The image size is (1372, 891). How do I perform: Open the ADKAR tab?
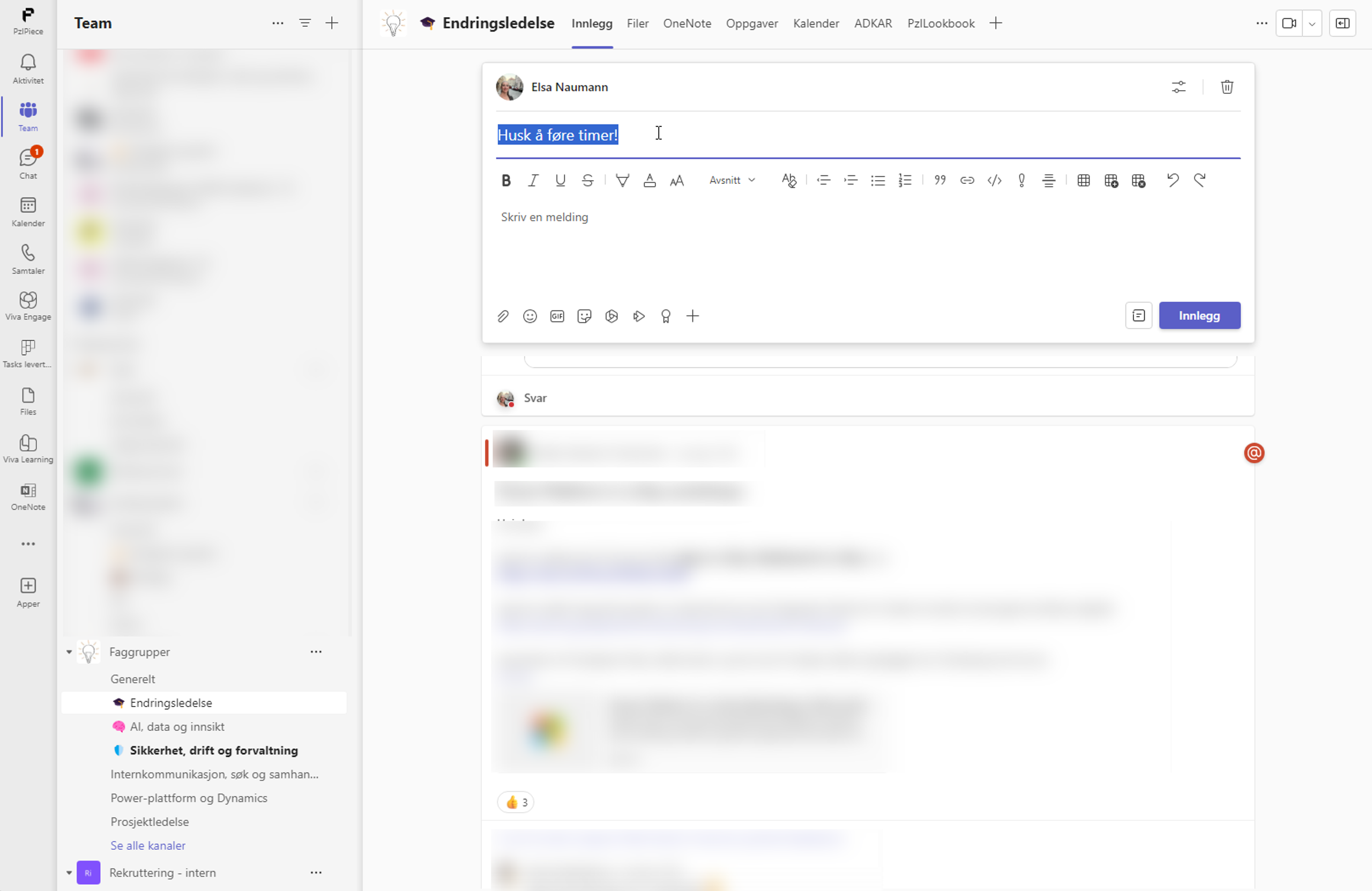873,24
